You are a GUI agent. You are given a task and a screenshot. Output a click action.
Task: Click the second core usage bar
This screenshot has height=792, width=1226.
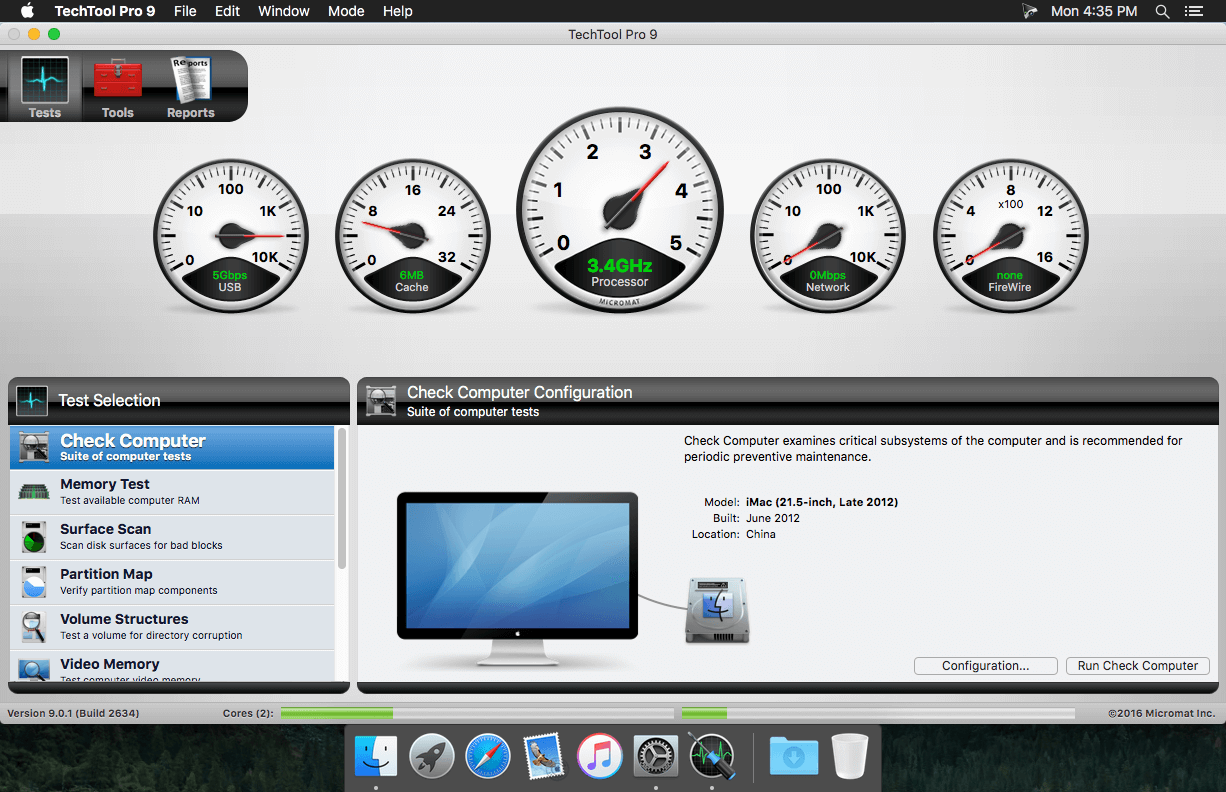click(878, 713)
